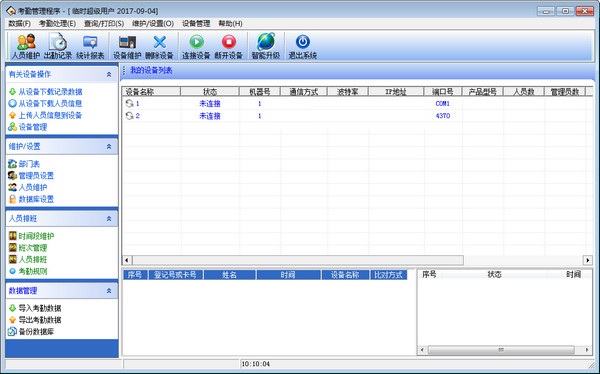Click the 管理员数 column header
The height and width of the screenshot is (374, 600).
(565, 91)
